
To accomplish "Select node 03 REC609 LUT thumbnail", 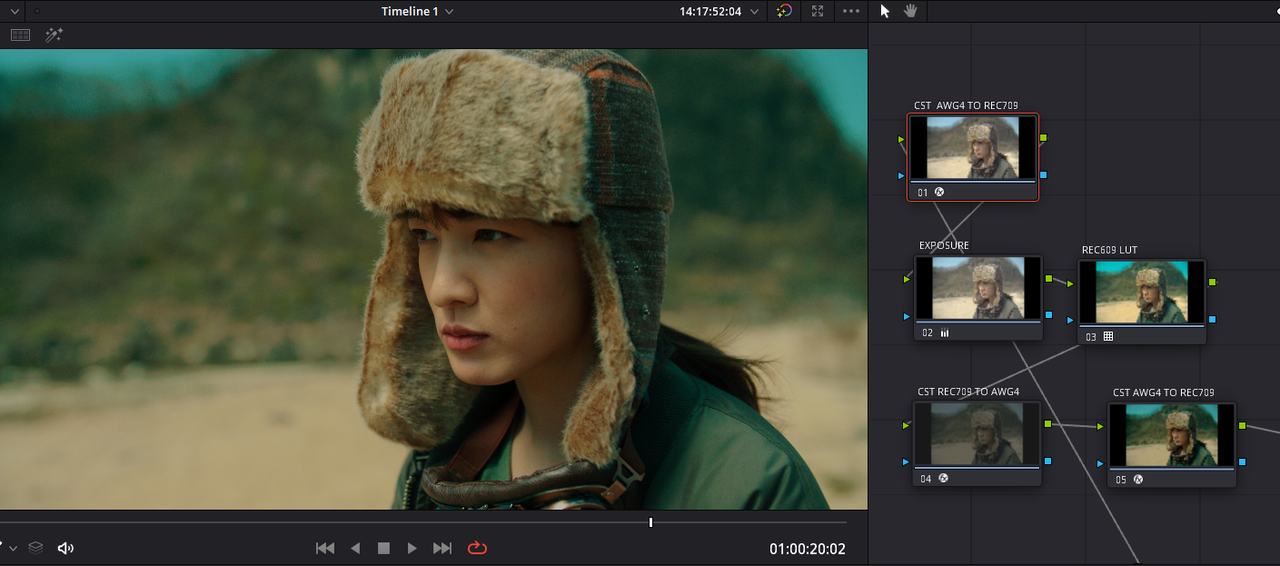I will pyautogui.click(x=1141, y=292).
